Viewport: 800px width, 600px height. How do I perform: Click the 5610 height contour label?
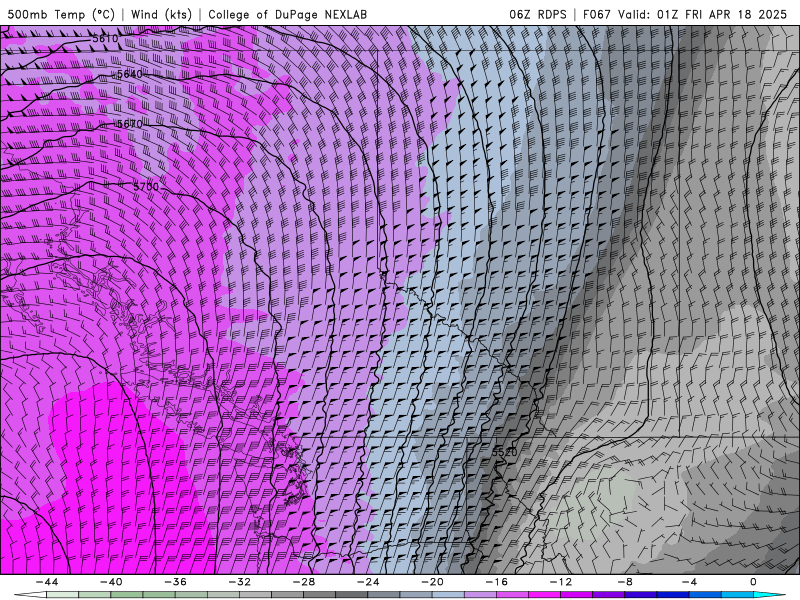point(105,38)
